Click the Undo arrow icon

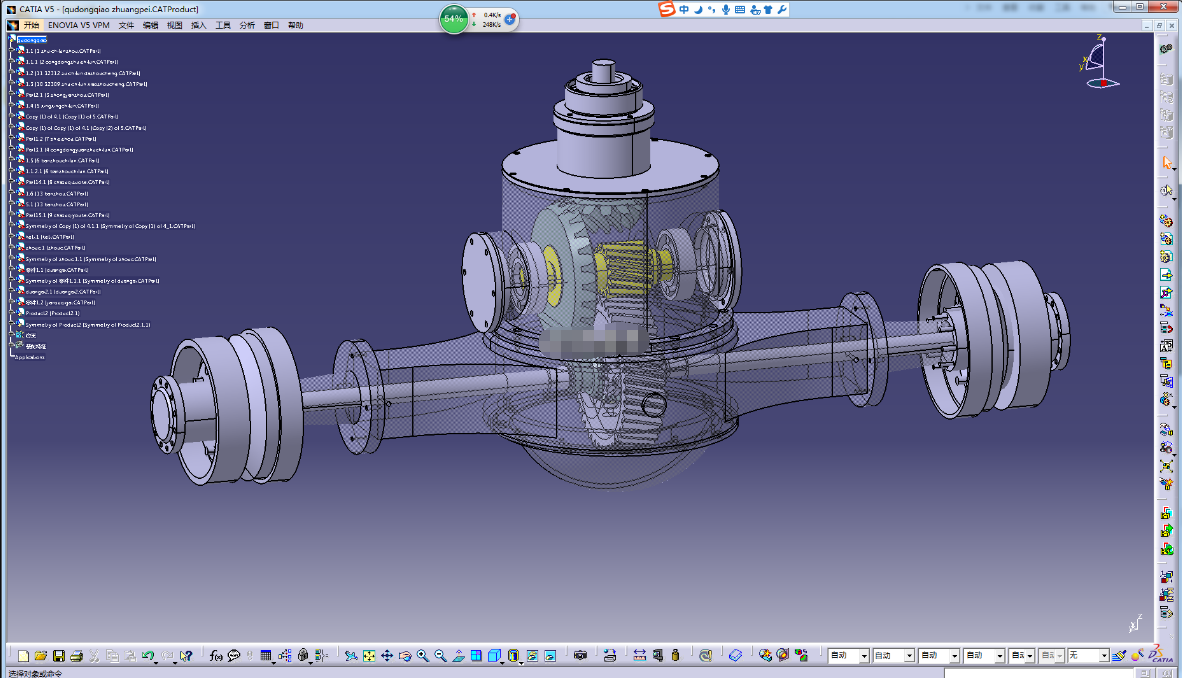[148, 655]
